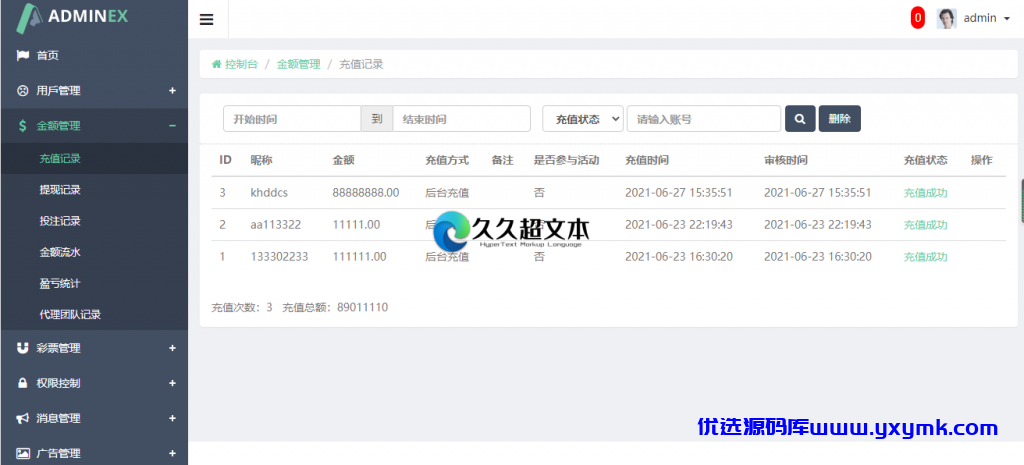Expand 广告管理 with its plus sign

point(172,453)
